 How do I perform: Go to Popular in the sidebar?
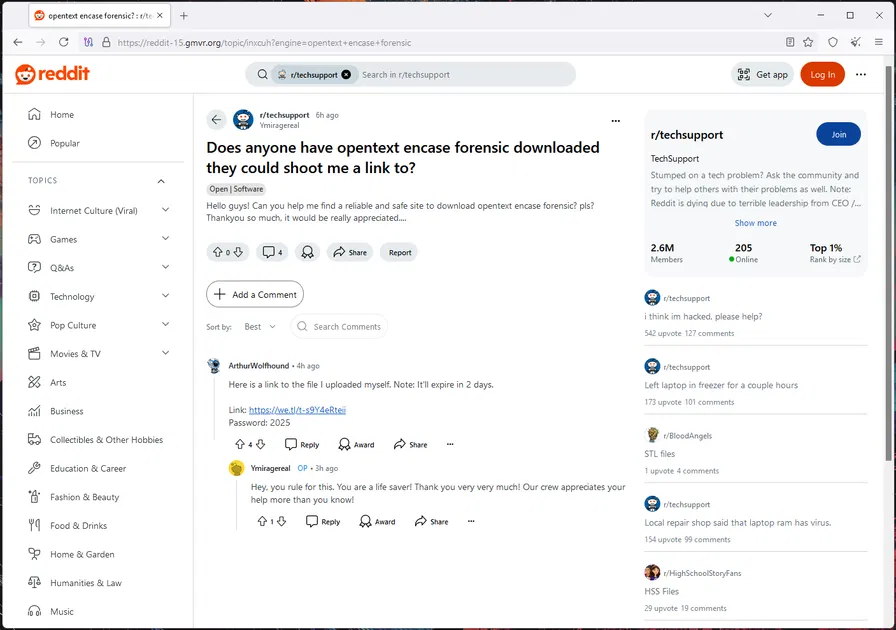(x=65, y=143)
